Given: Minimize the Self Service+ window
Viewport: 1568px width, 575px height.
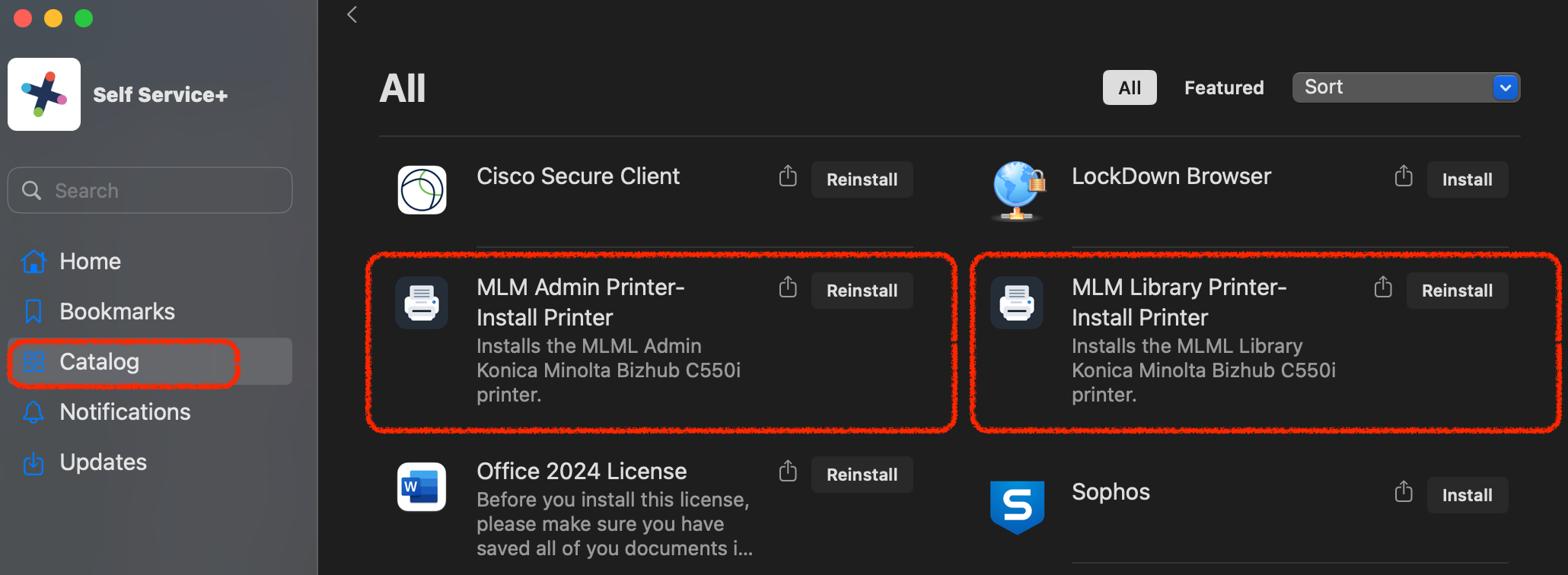Looking at the screenshot, I should pyautogui.click(x=53, y=17).
